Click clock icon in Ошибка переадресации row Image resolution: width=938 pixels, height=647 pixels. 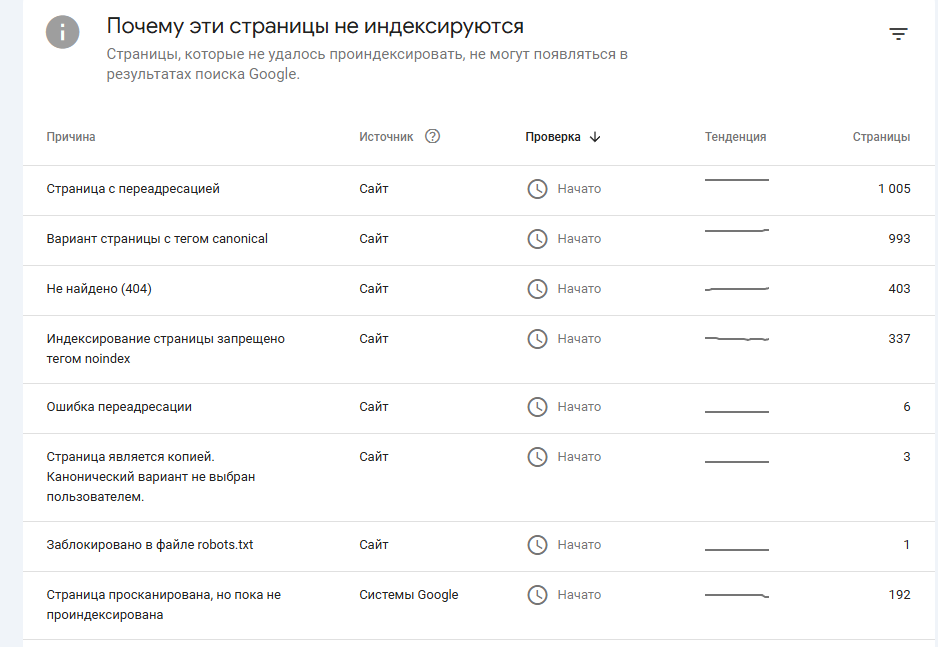pyautogui.click(x=538, y=407)
